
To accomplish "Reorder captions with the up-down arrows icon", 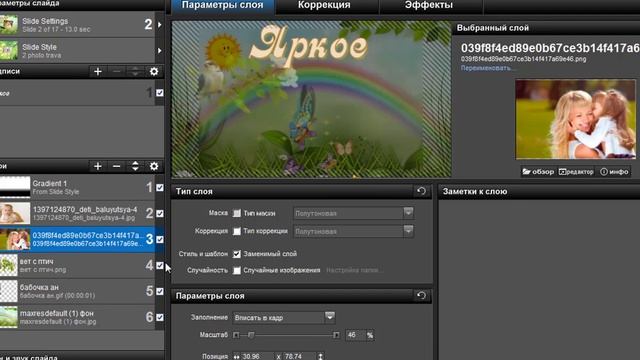I will click(x=135, y=71).
